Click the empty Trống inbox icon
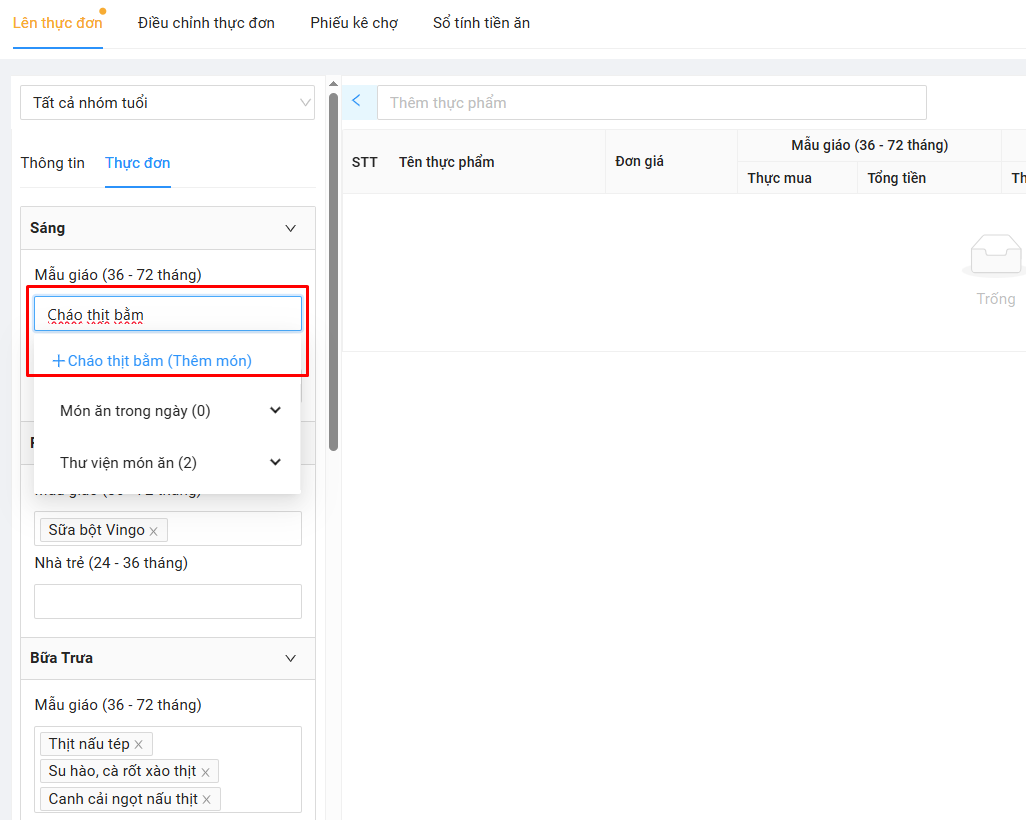 tap(994, 255)
